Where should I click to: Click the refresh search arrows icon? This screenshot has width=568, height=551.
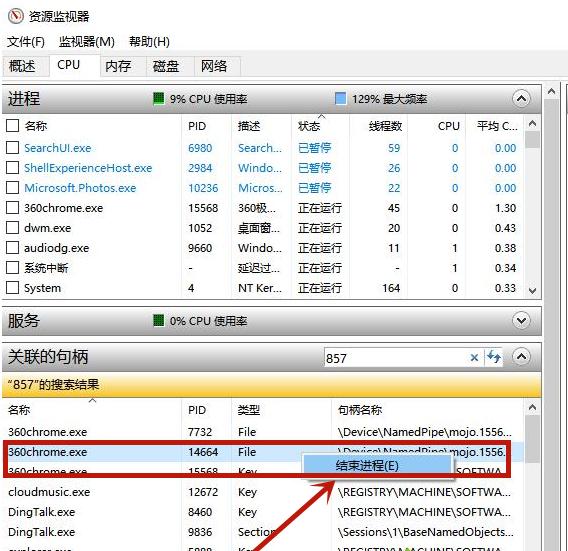[493, 357]
